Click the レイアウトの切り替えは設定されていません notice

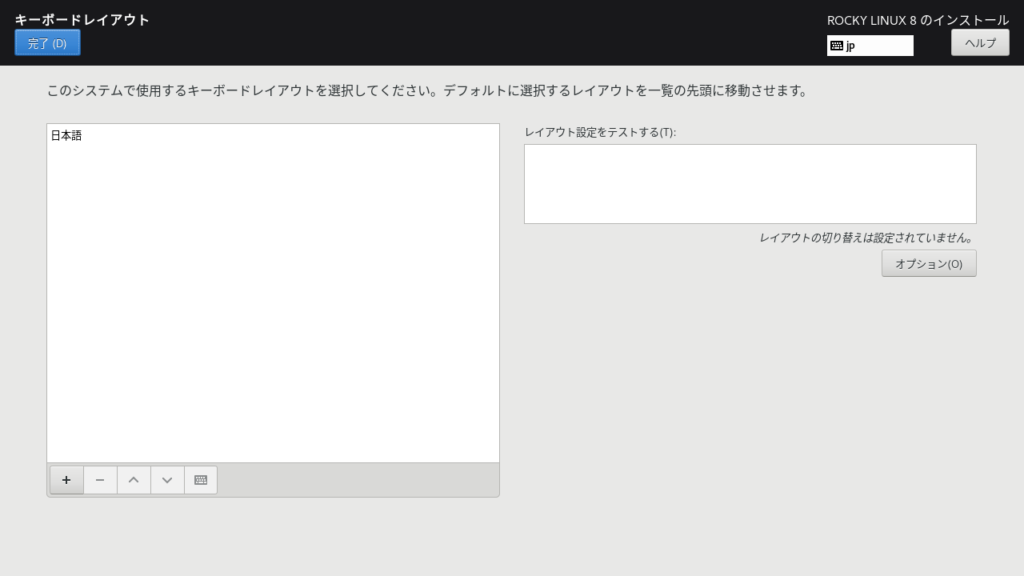(x=866, y=238)
